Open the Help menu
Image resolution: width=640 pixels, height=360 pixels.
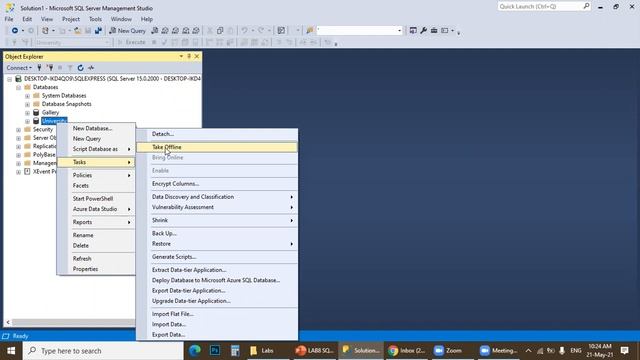pyautogui.click(x=147, y=19)
